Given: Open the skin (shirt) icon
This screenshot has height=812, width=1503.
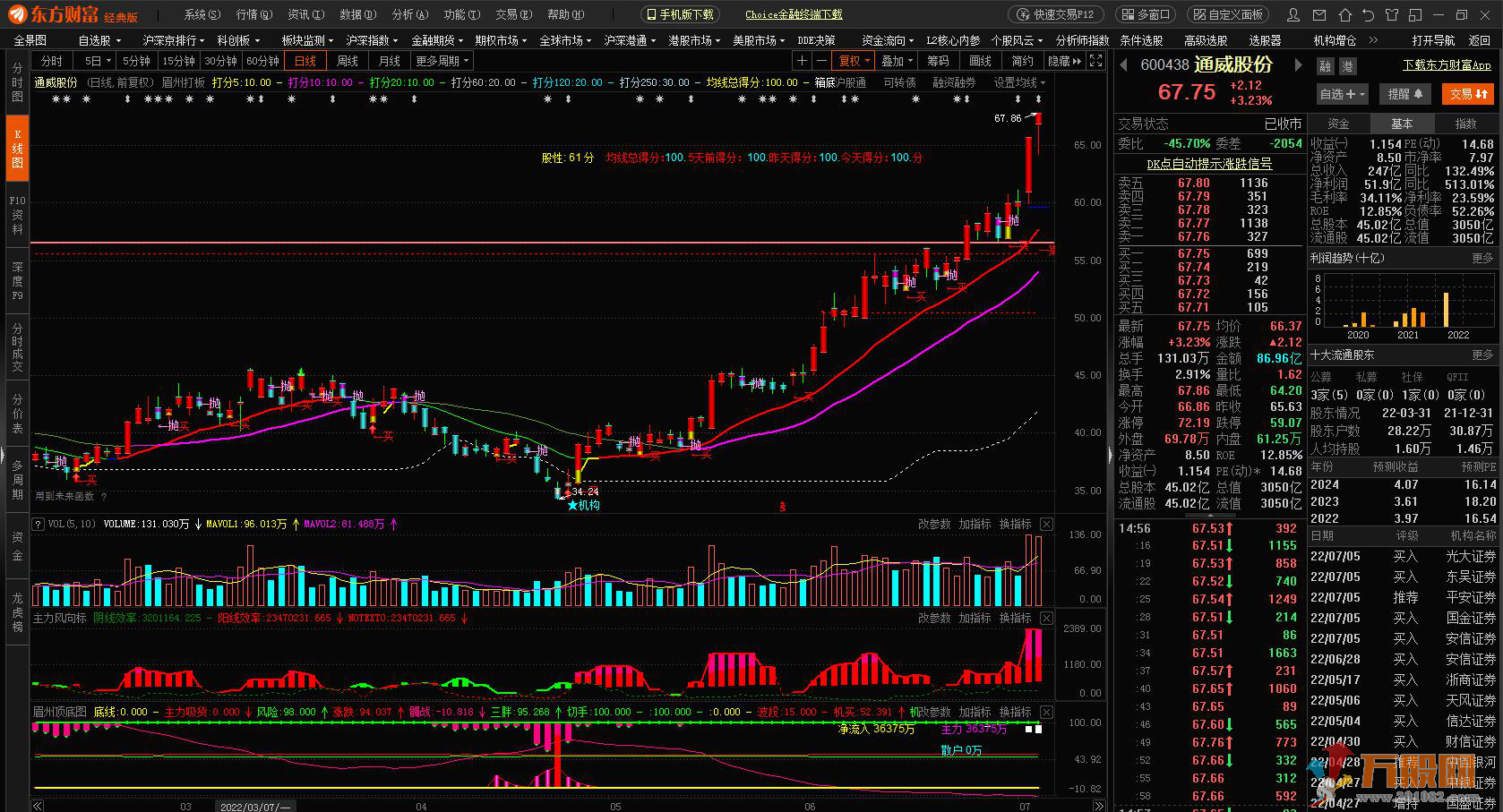Looking at the screenshot, I should coord(1391,15).
